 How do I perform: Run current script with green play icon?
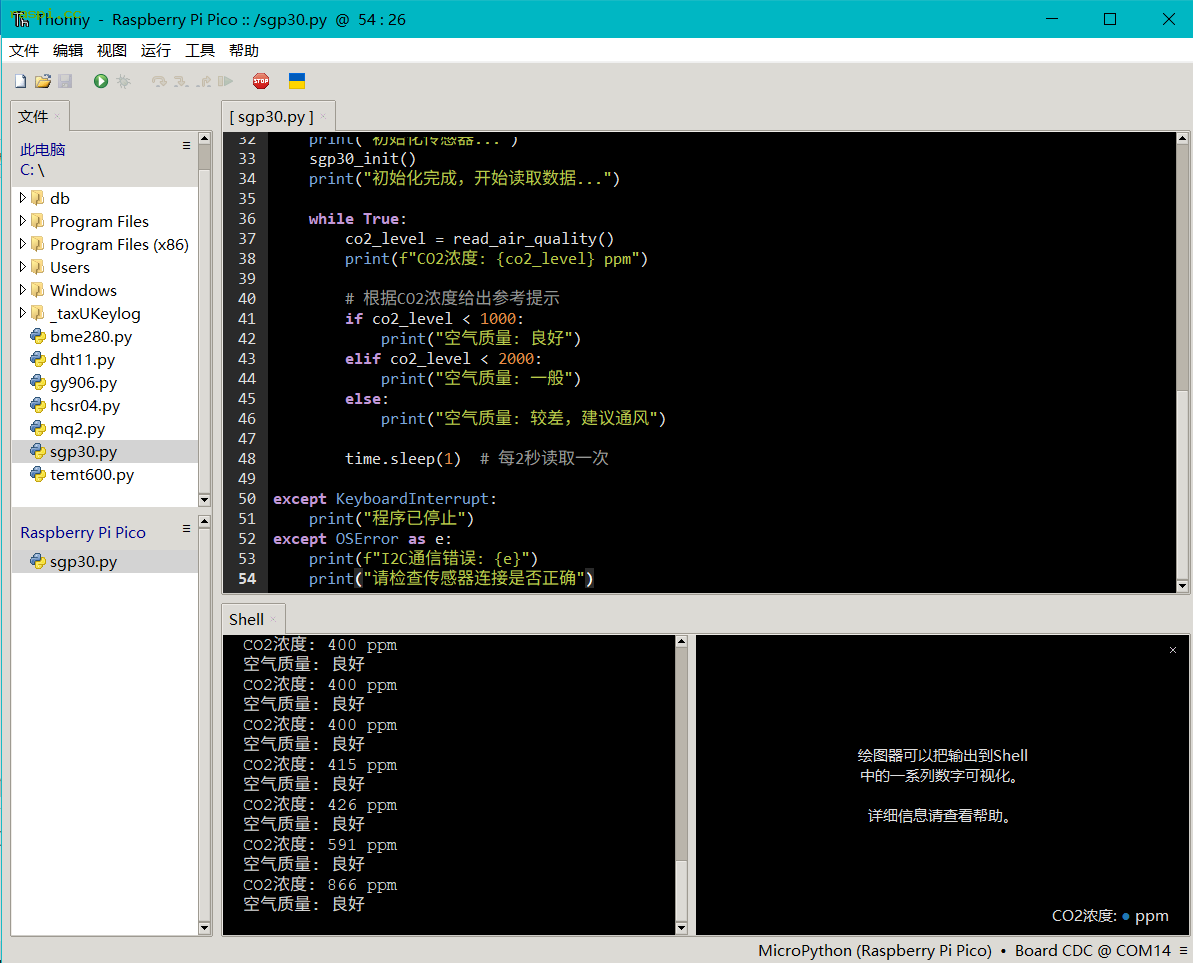point(101,81)
